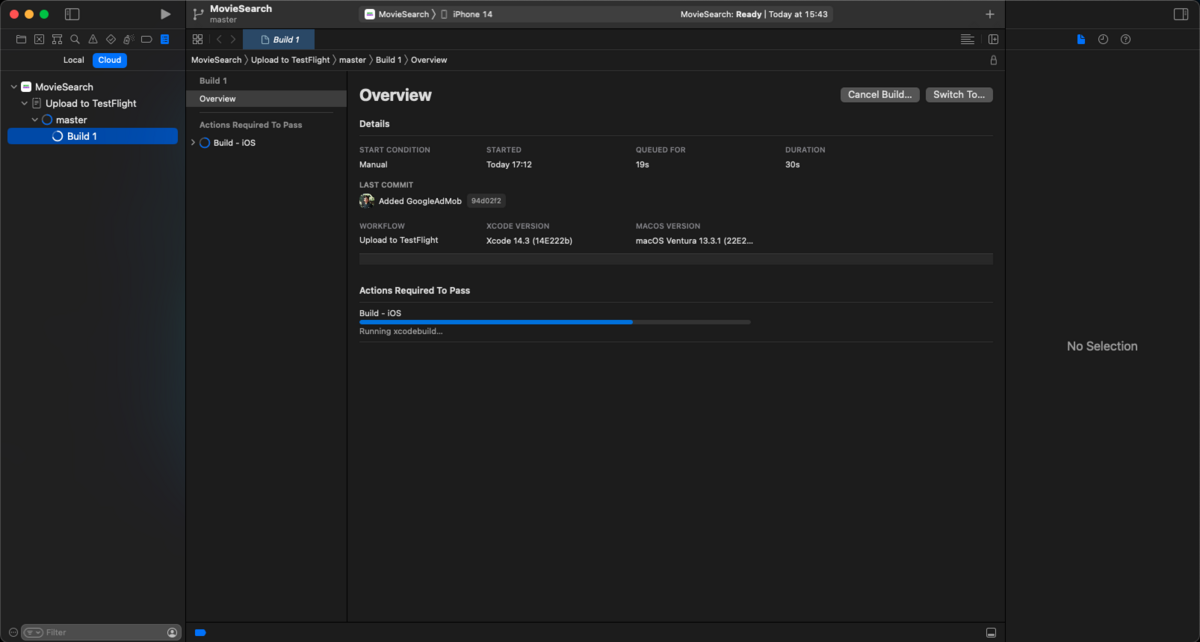This screenshot has width=1200, height=642.
Task: Add an editor on the right
Action: pos(993,39)
